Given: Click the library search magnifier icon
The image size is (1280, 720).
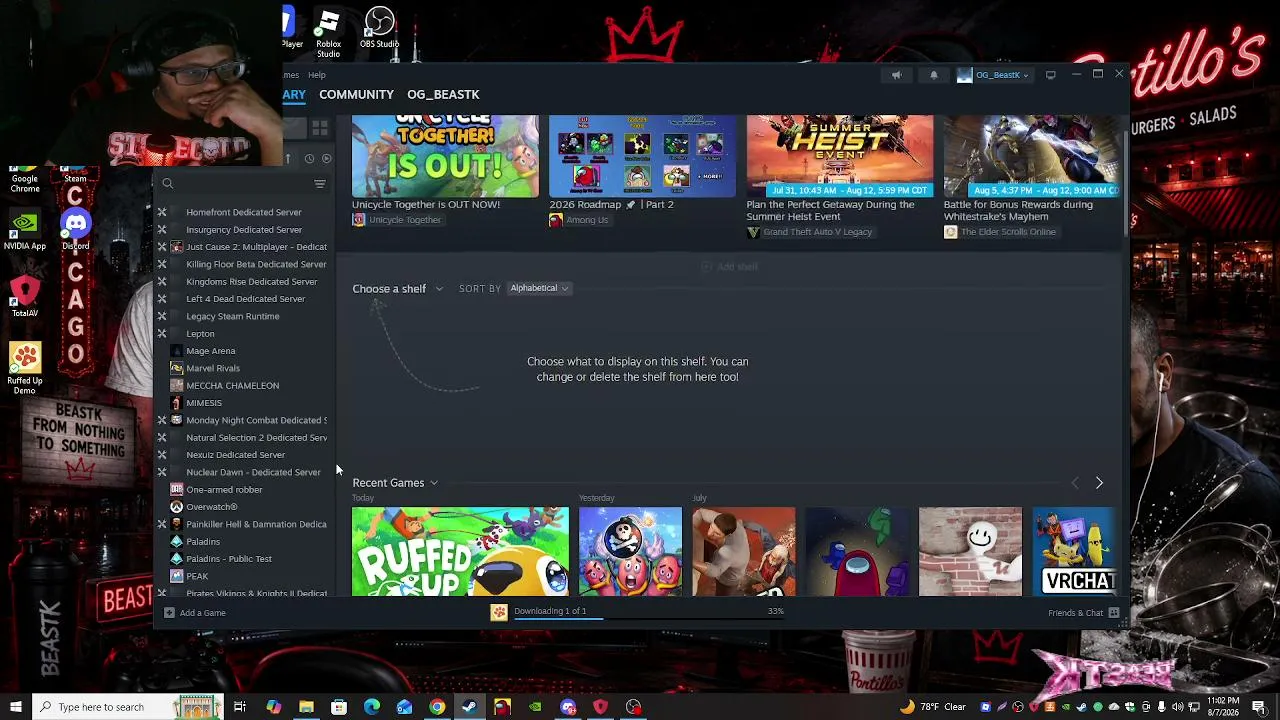Looking at the screenshot, I should [168, 184].
